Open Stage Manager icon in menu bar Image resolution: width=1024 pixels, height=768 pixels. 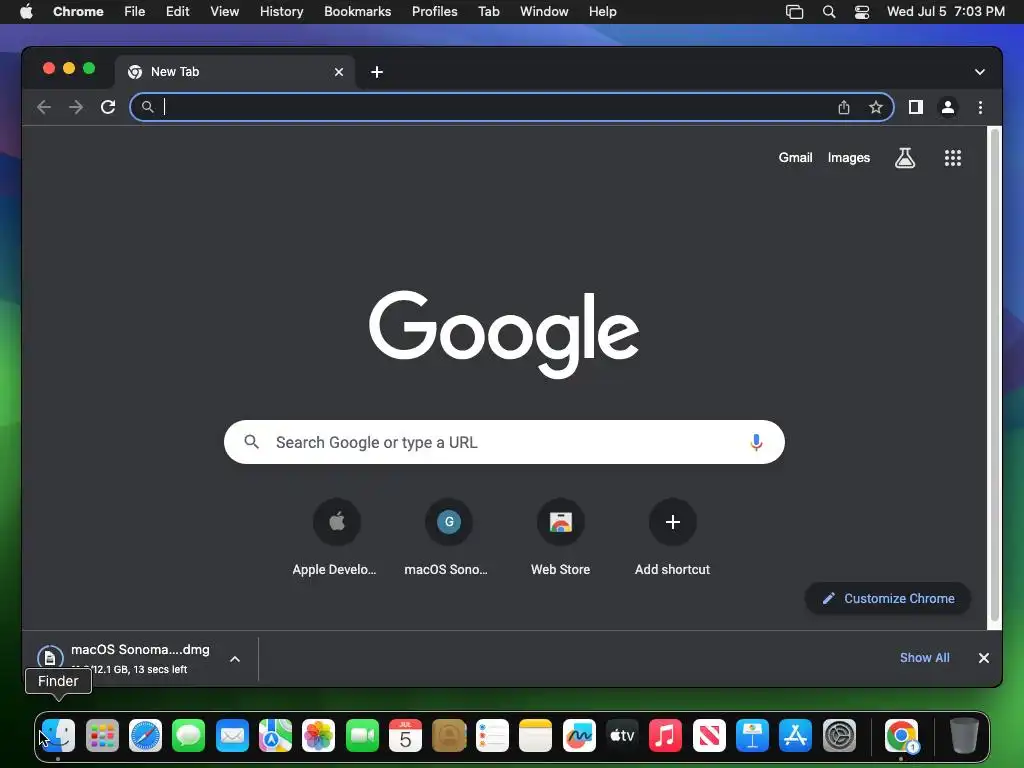click(x=794, y=12)
